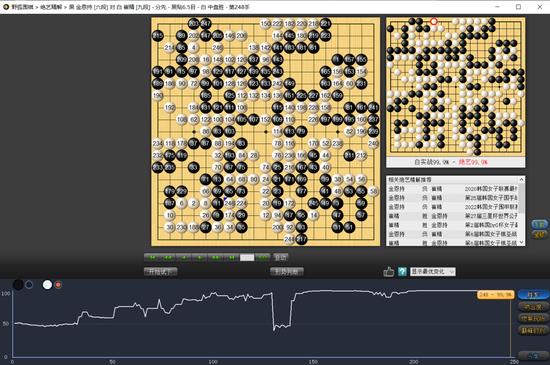Click the green jump-to-first-move button
The width and height of the screenshot is (550, 365).
152,258
